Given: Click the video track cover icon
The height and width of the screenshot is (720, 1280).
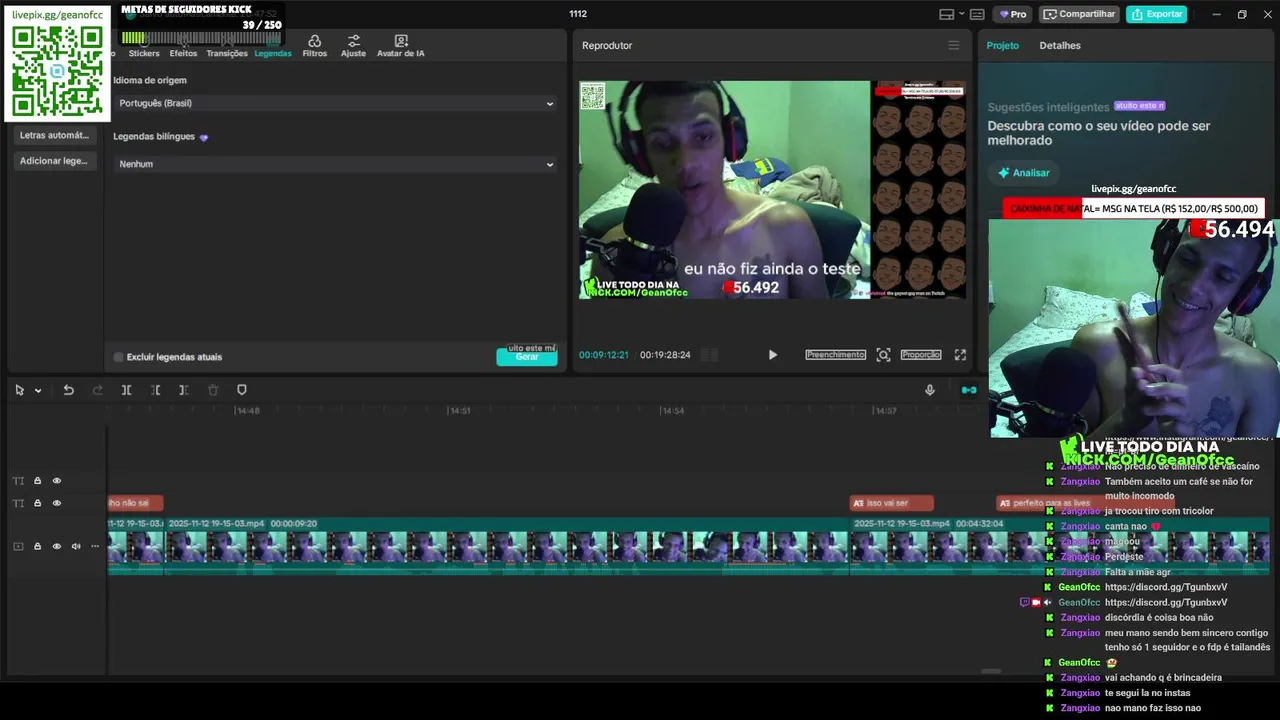Looking at the screenshot, I should [18, 546].
